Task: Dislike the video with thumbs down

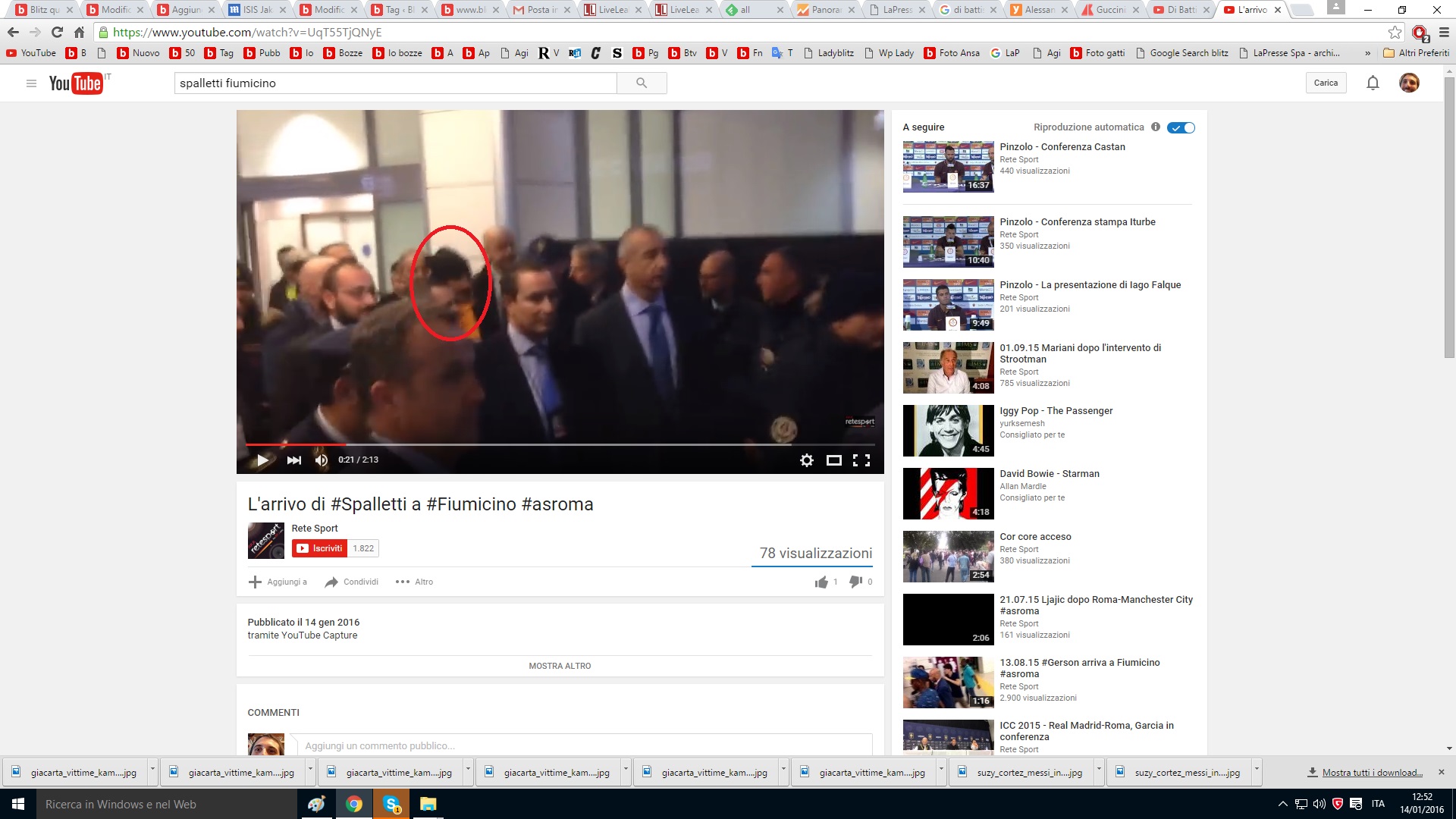Action: tap(856, 582)
